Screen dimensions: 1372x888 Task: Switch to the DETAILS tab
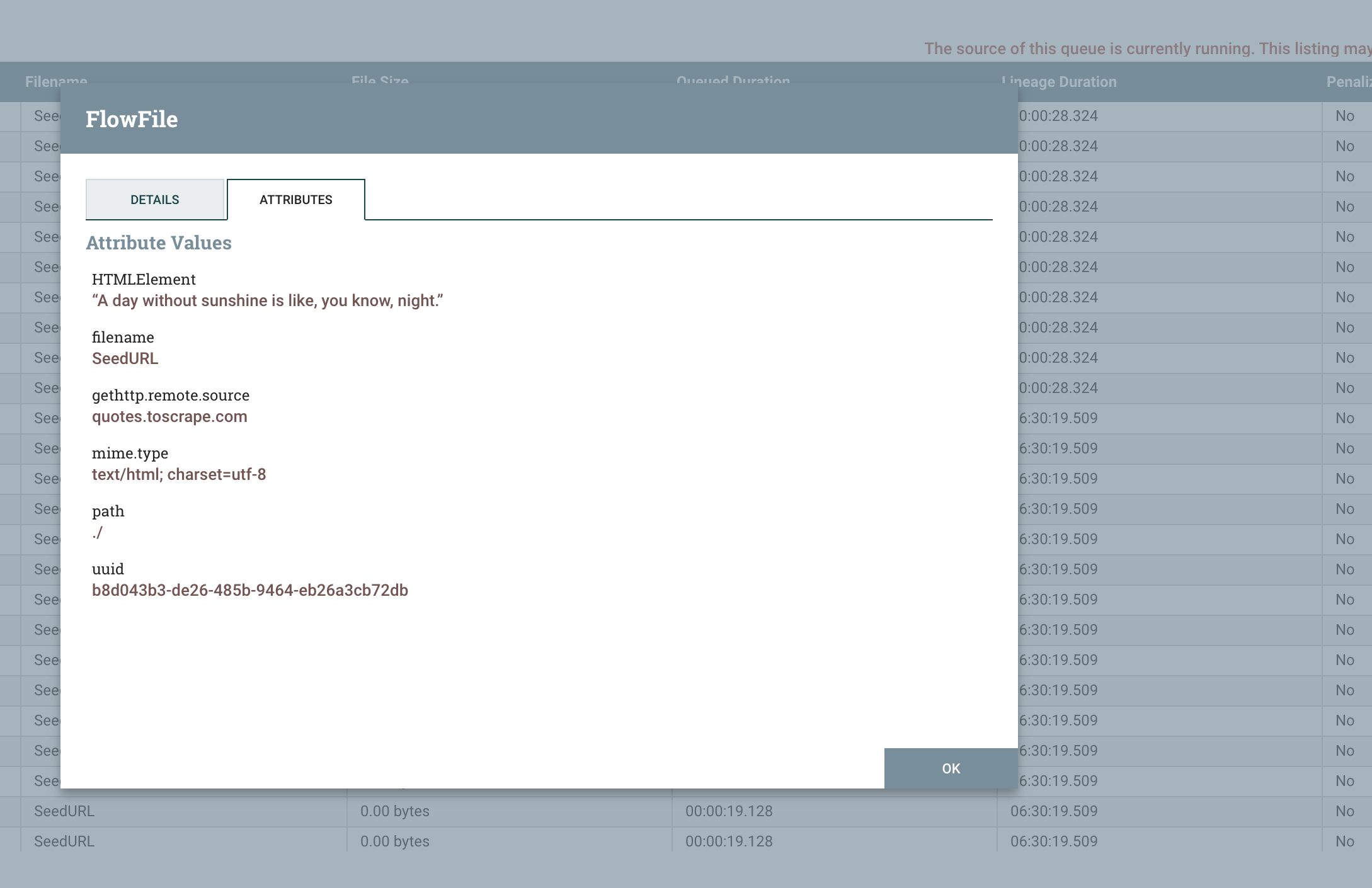pos(154,200)
